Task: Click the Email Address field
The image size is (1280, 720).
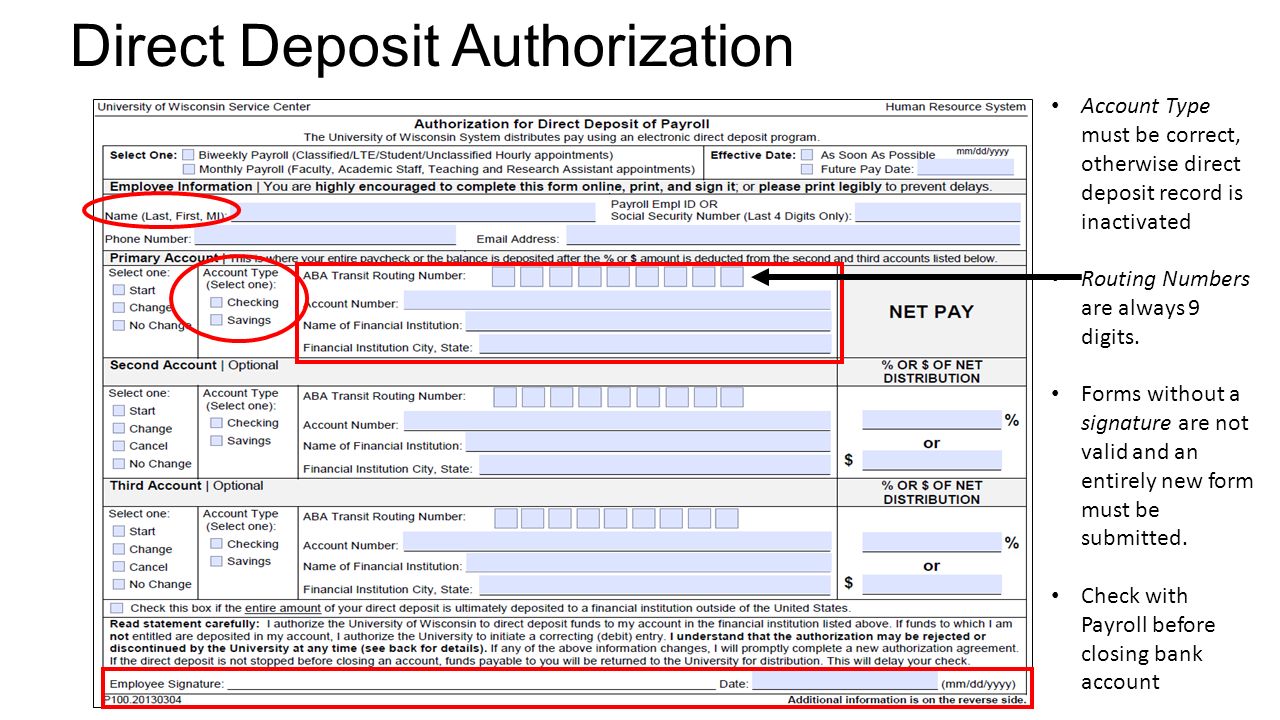Action: pyautogui.click(x=793, y=236)
